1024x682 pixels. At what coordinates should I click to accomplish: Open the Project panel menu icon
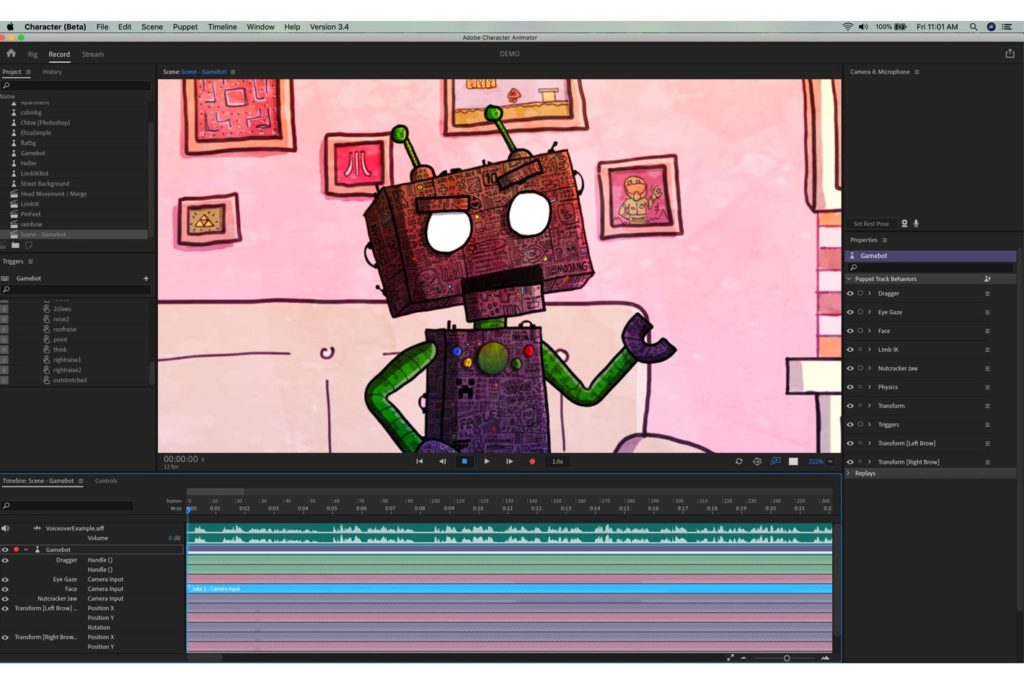click(x=28, y=72)
